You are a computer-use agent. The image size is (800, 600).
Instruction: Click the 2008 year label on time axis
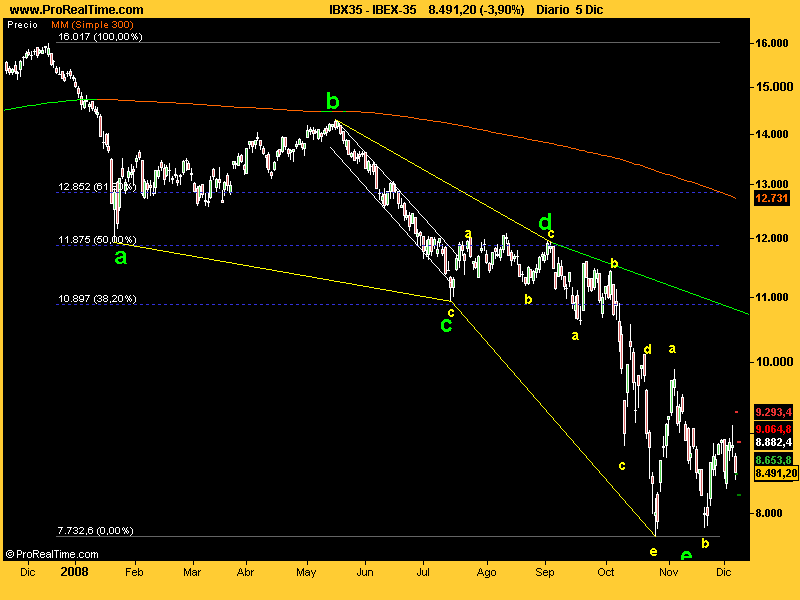point(74,571)
